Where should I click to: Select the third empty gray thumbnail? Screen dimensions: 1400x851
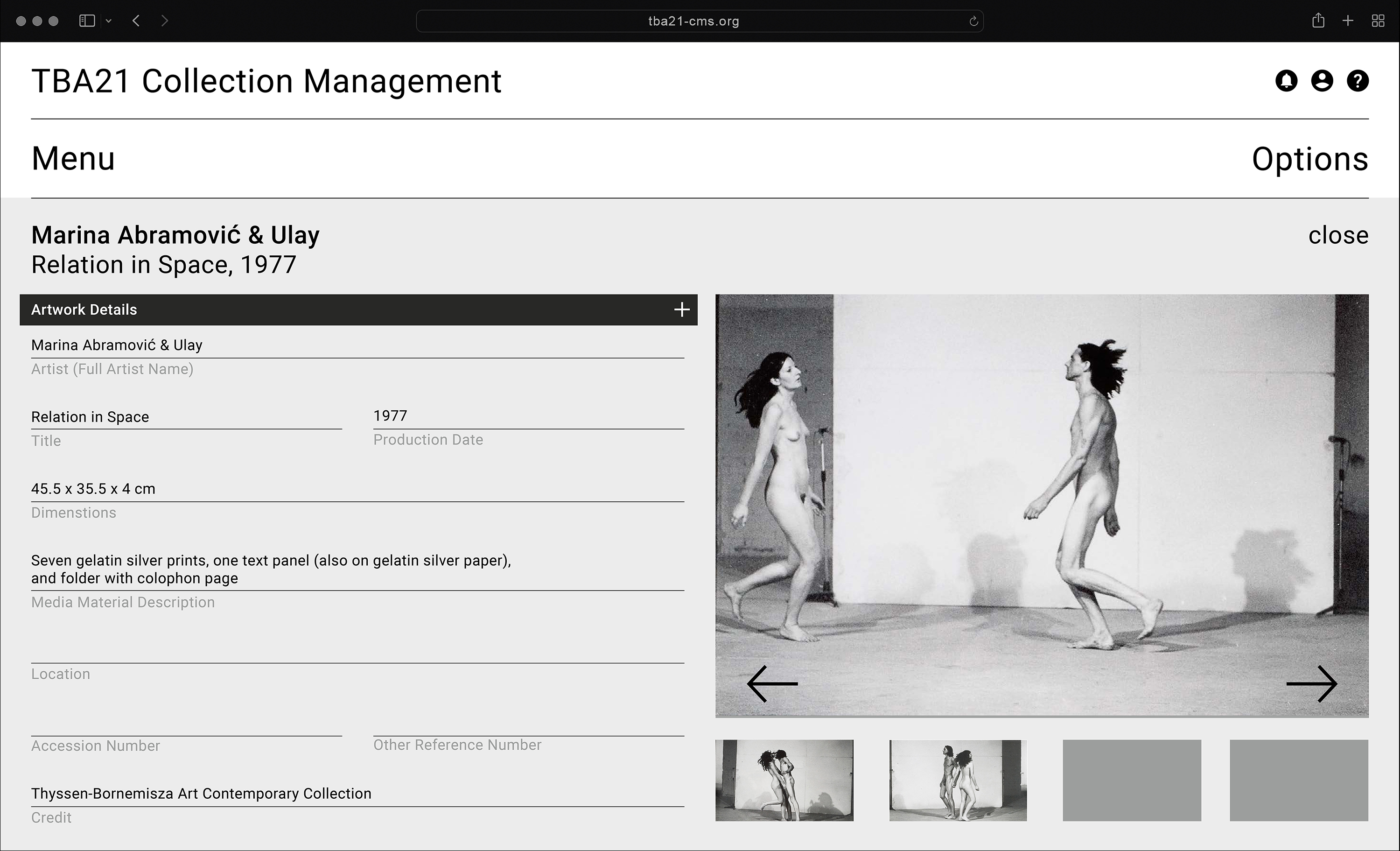pos(1132,781)
